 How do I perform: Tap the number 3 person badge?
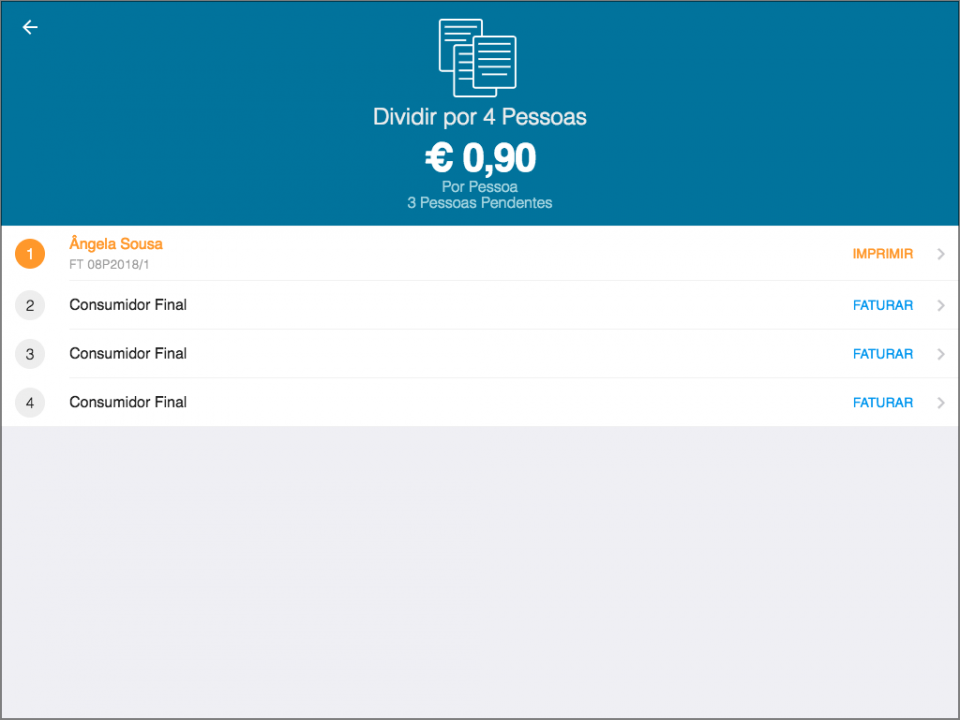tap(30, 354)
